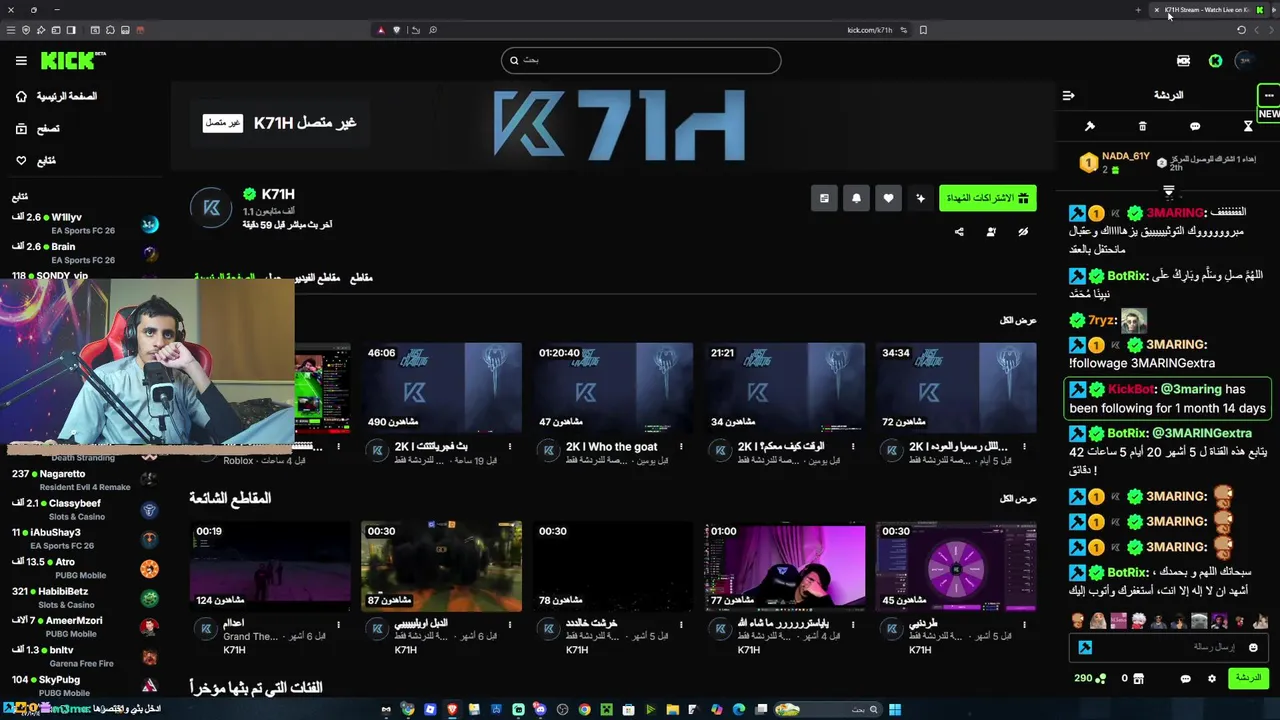The width and height of the screenshot is (1280, 720).
Task: Click the news card icon button
Action: [824, 198]
